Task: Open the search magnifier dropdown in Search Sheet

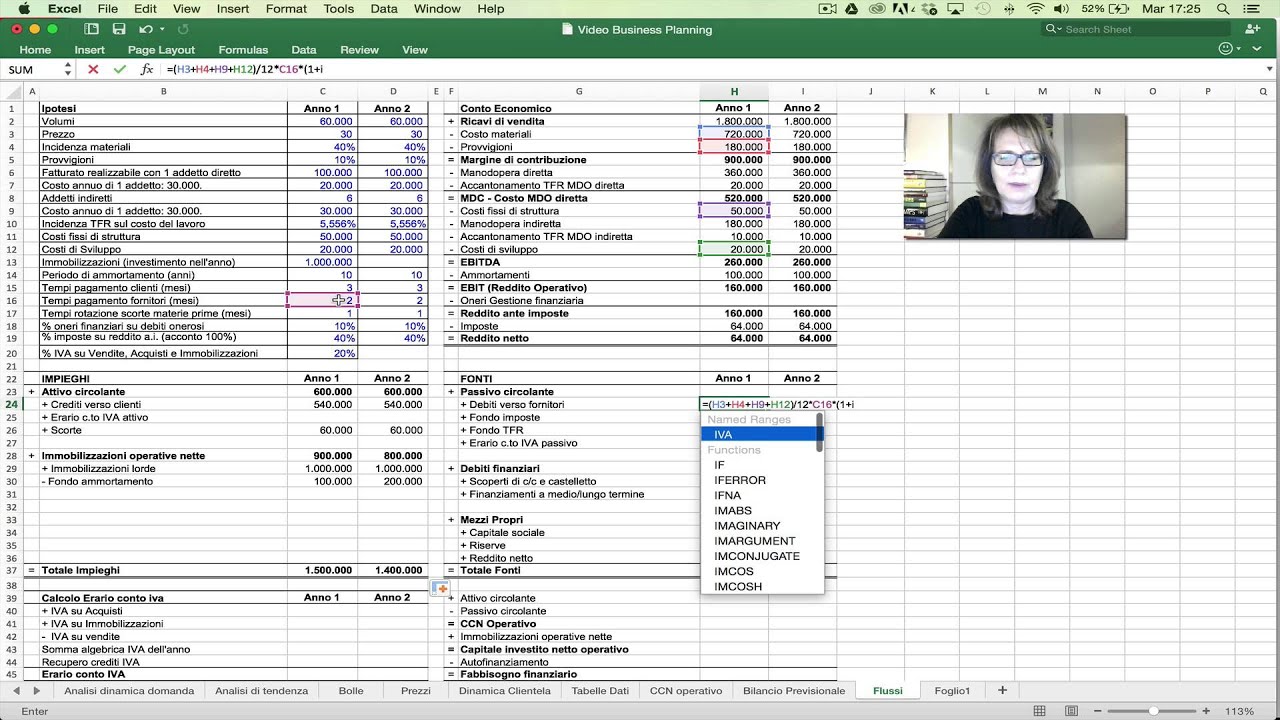Action: [1054, 29]
